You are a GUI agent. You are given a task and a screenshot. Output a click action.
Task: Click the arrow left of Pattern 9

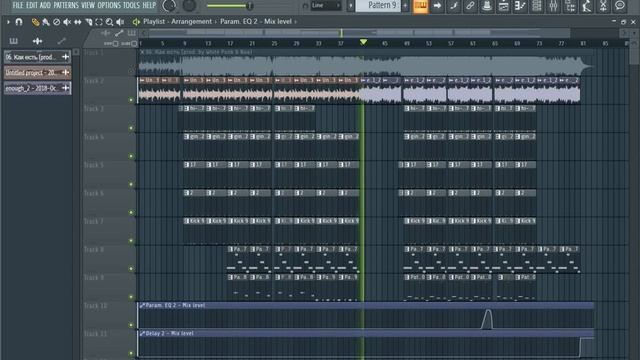point(351,6)
